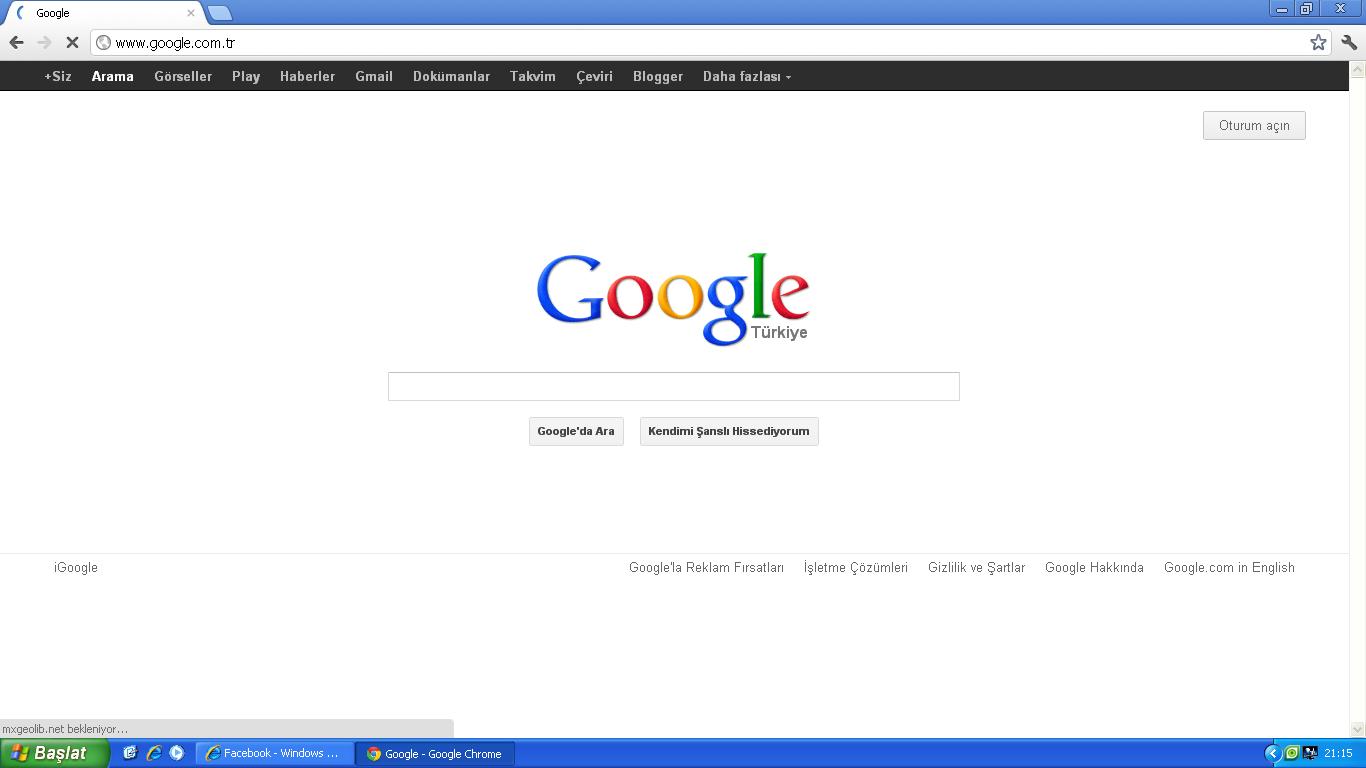Open Çeviri in the Google top bar
Screen dimensions: 1366x768
click(594, 76)
